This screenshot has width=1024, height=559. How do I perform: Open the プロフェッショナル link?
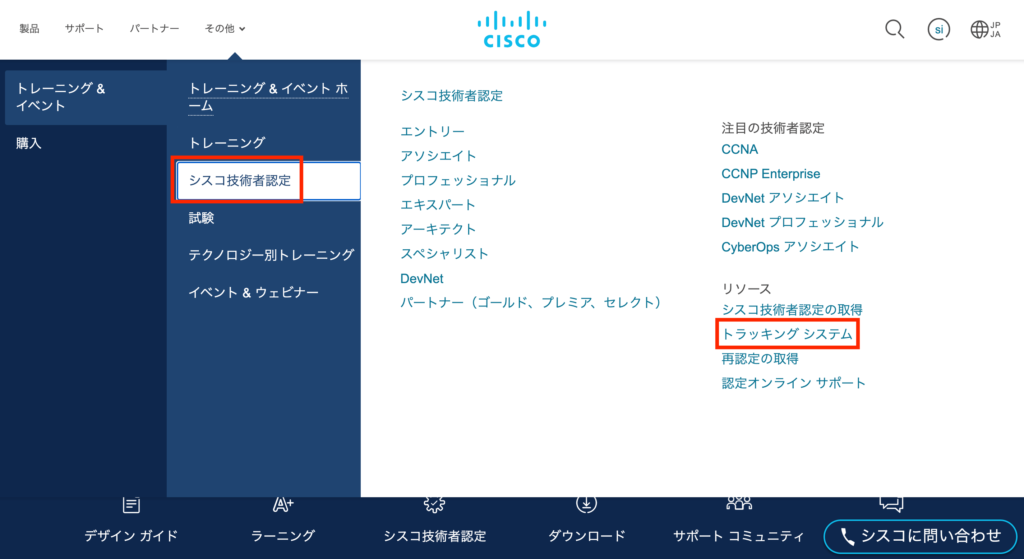click(458, 180)
